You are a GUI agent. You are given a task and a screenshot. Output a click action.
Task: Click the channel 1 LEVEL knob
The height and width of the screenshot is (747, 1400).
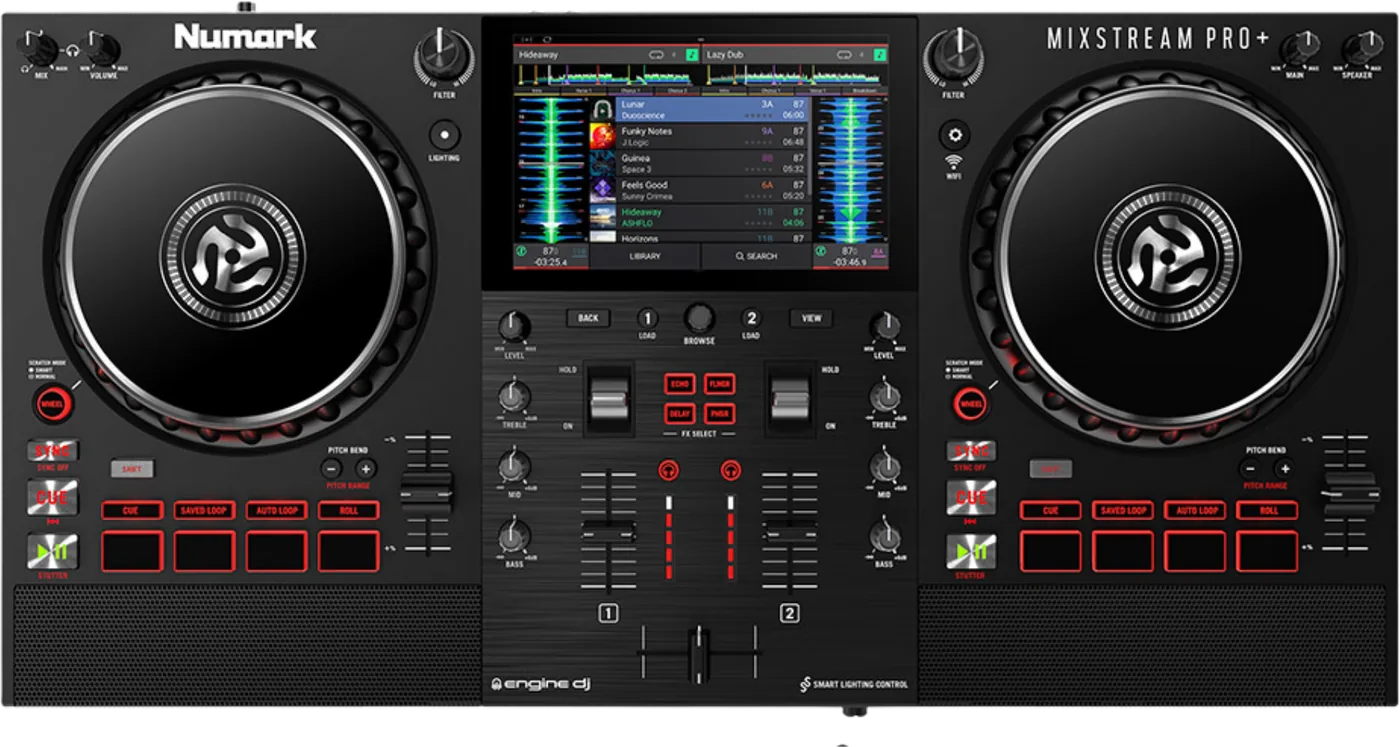514,327
